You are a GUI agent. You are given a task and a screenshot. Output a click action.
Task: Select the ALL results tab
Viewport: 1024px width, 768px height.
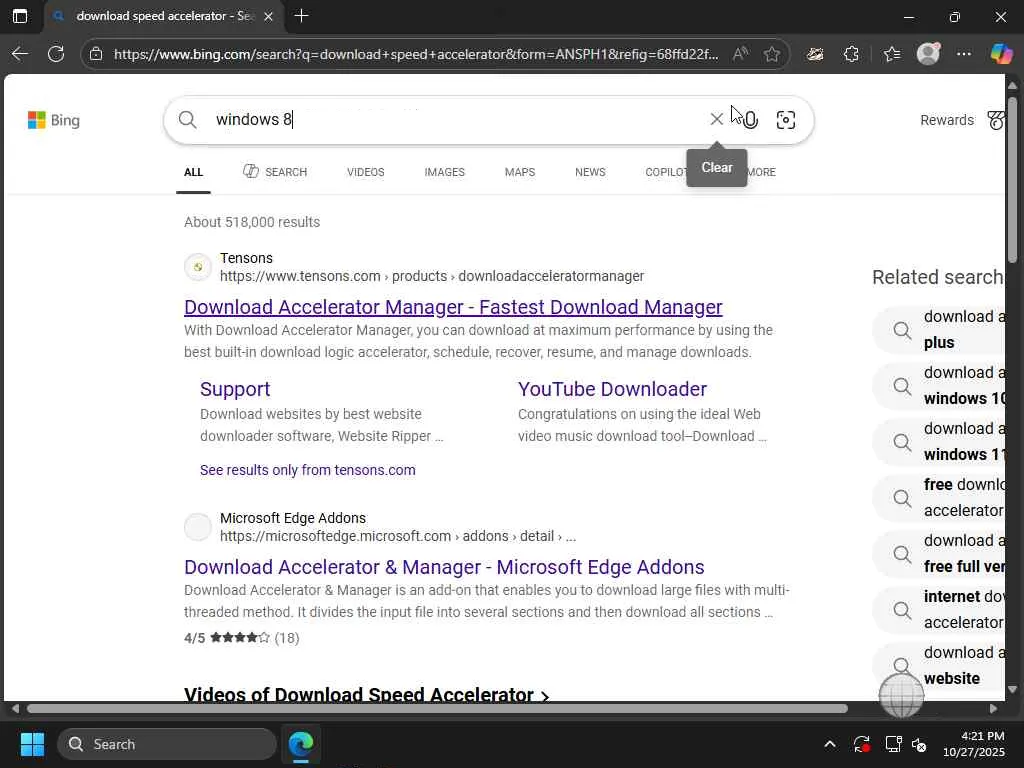coord(193,172)
